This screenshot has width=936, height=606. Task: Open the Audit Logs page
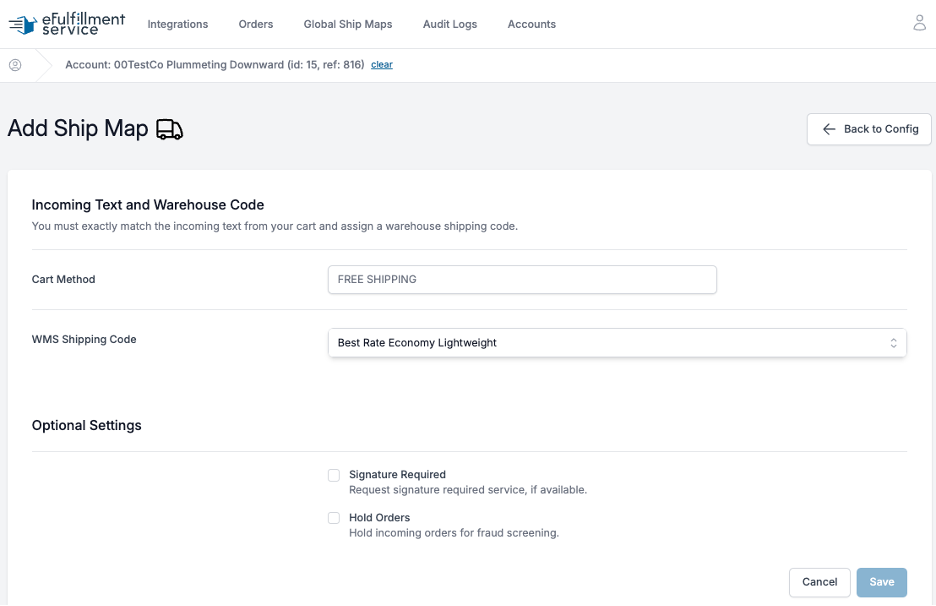click(449, 24)
